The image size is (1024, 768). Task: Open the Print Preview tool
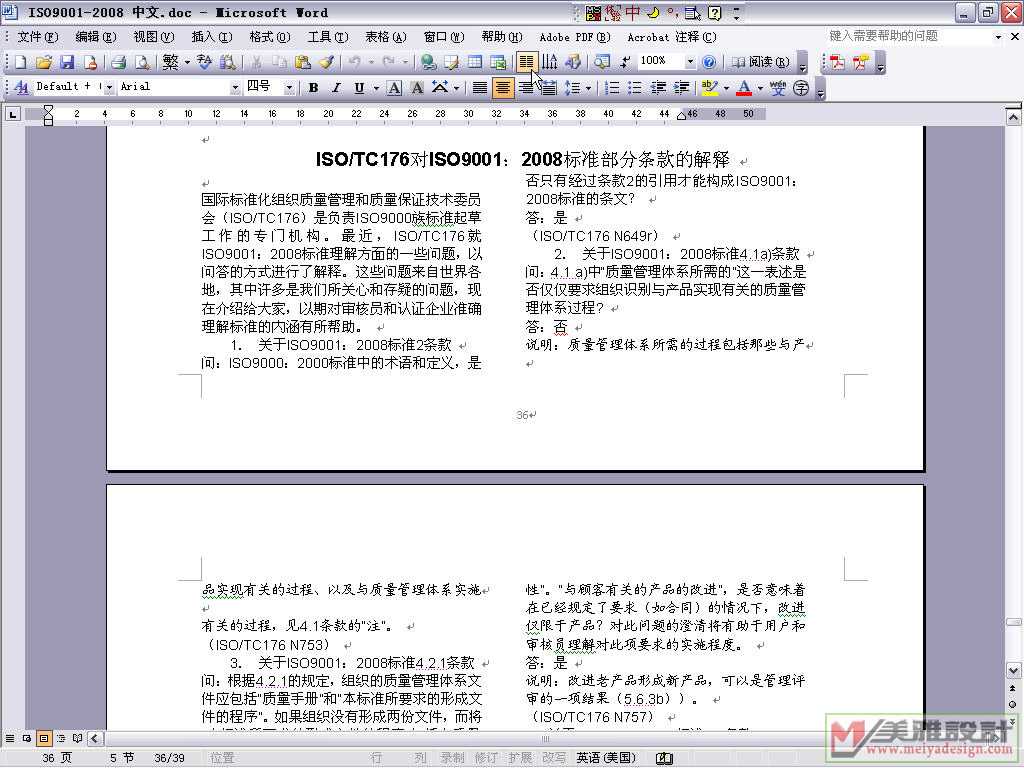pos(142,62)
